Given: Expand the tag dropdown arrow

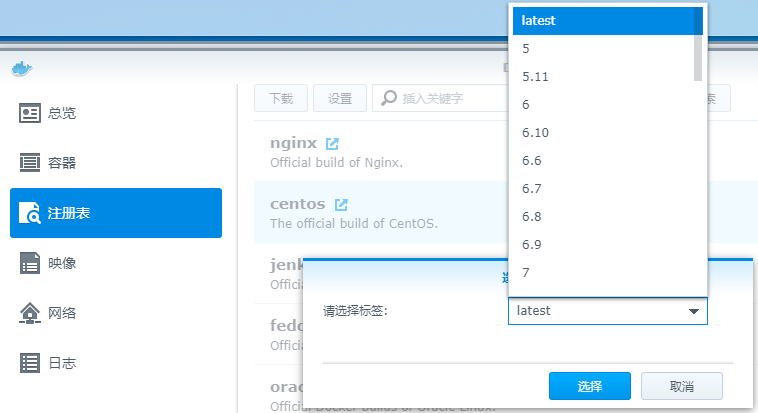Looking at the screenshot, I should [694, 311].
